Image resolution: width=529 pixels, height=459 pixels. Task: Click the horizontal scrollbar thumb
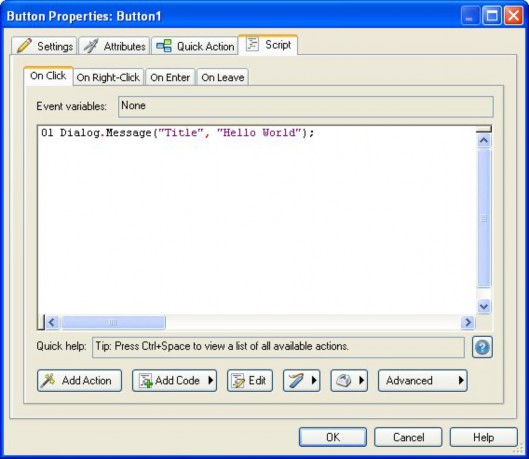(113, 322)
